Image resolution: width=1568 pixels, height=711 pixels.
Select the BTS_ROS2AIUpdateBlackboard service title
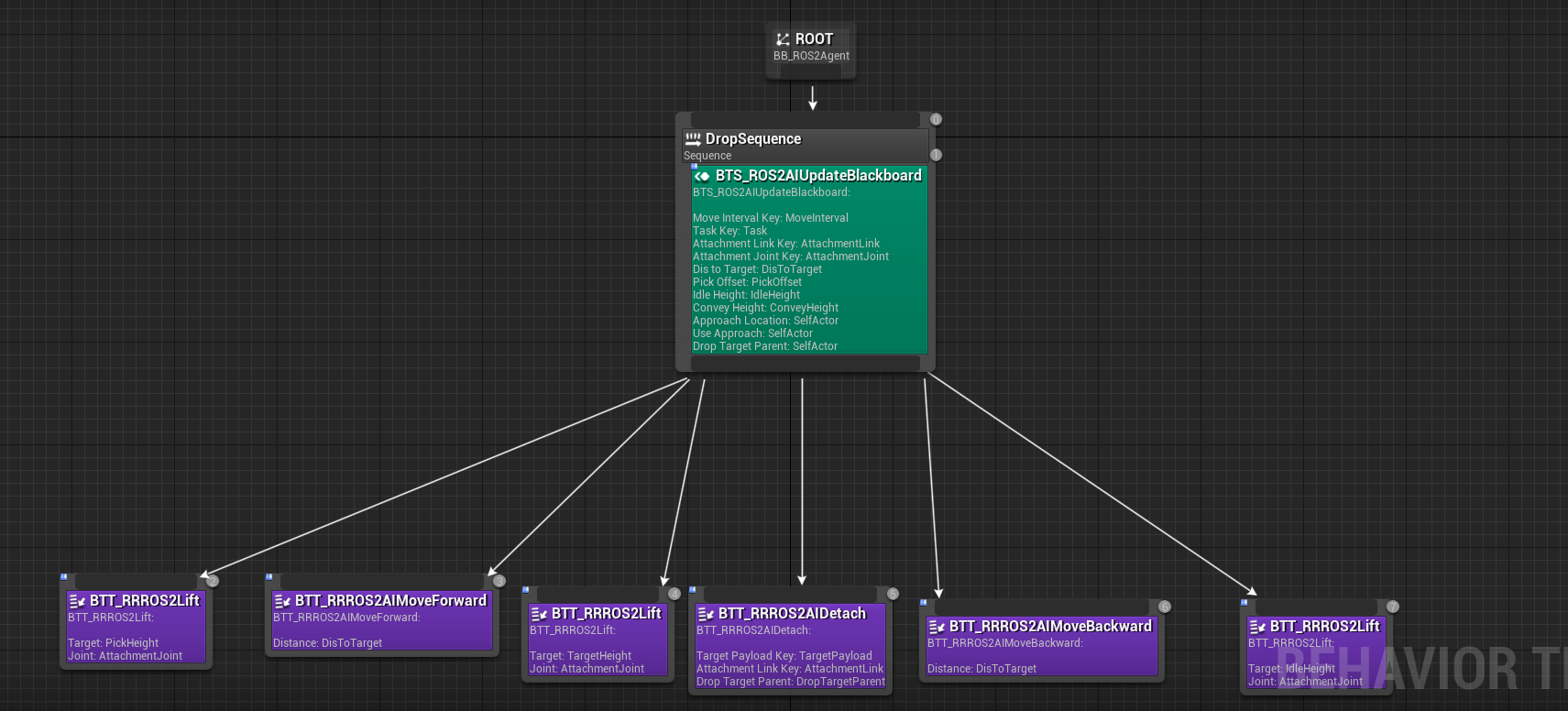(818, 176)
